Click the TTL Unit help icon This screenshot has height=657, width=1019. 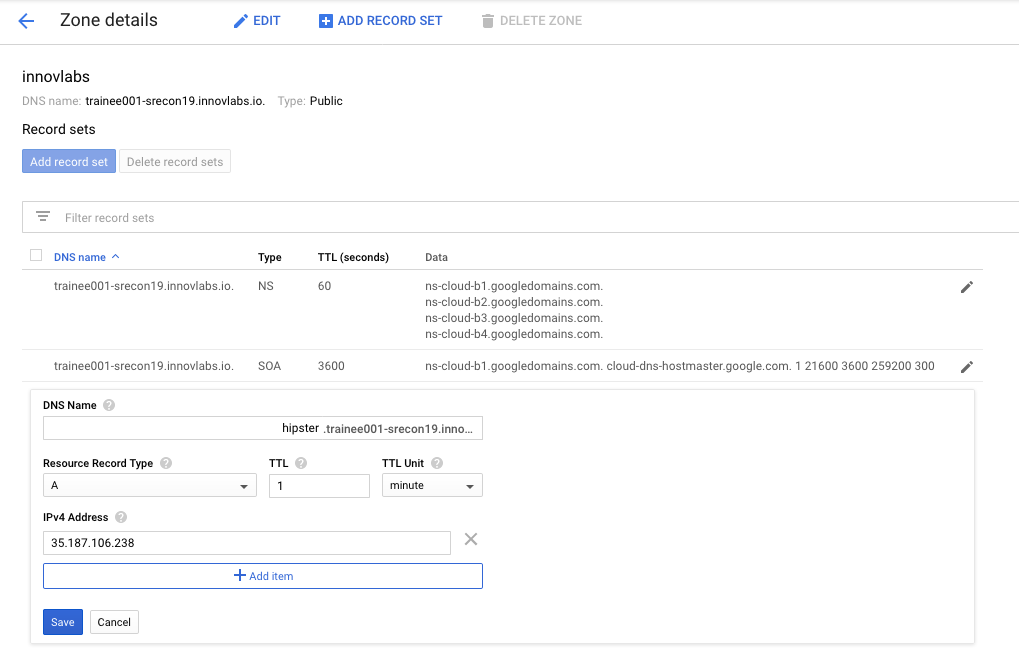point(437,464)
